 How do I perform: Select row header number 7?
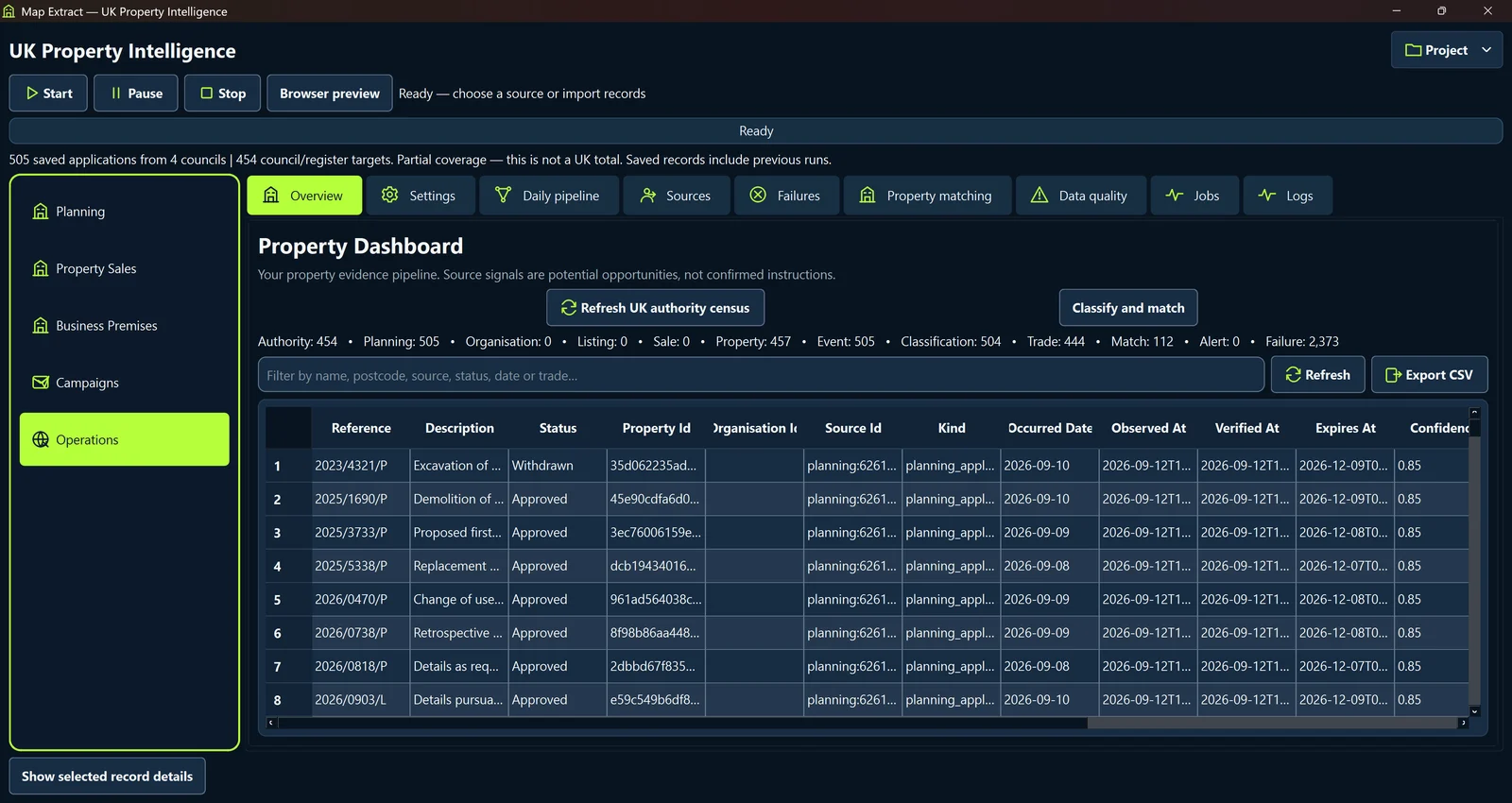click(288, 667)
